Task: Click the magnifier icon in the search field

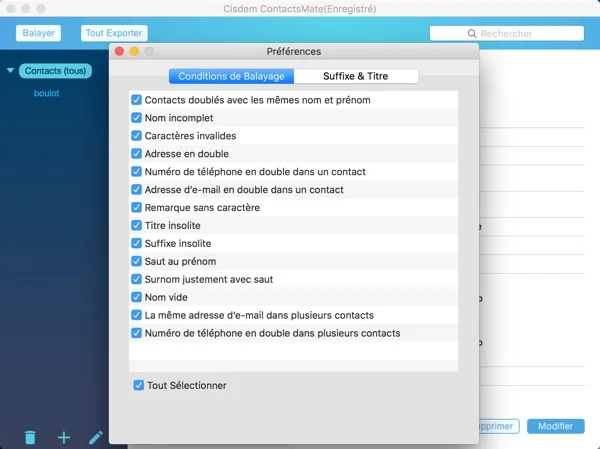Action: click(472, 34)
